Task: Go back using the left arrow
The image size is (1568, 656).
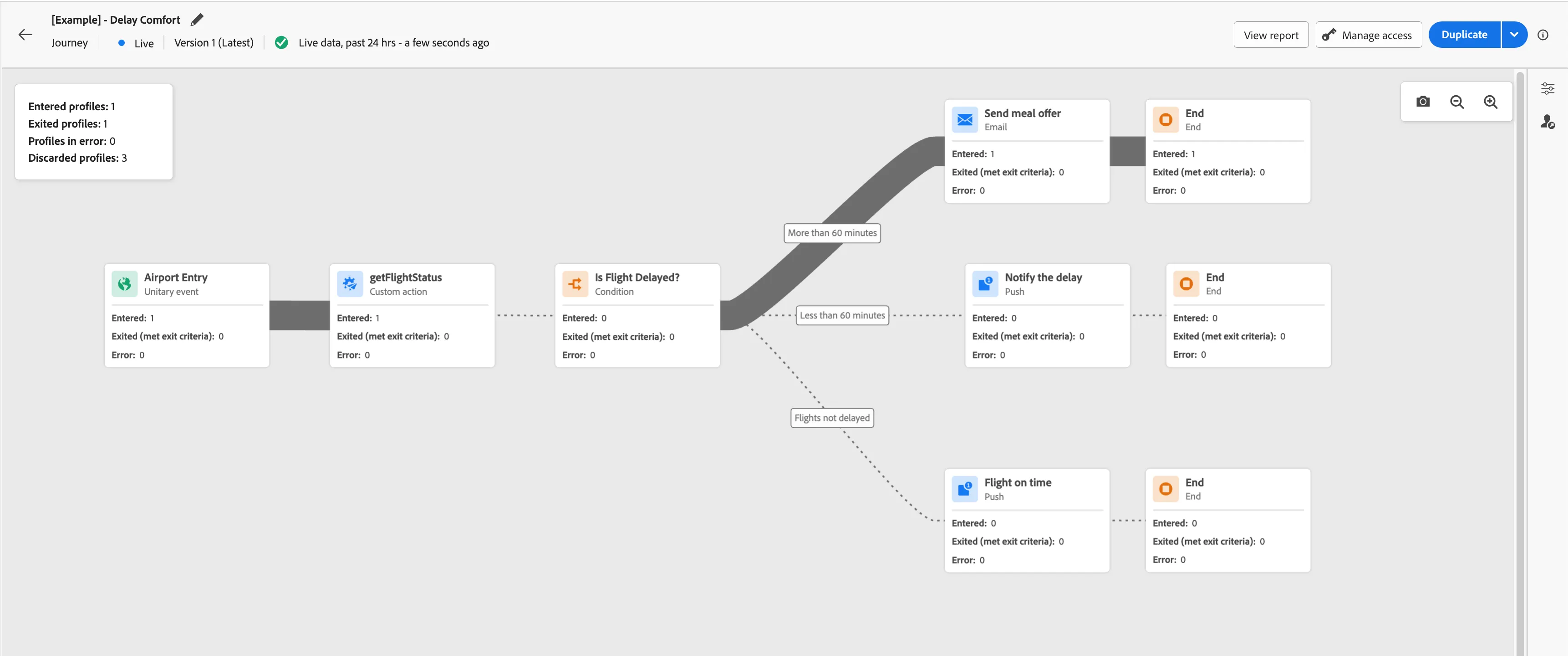Action: (x=25, y=35)
